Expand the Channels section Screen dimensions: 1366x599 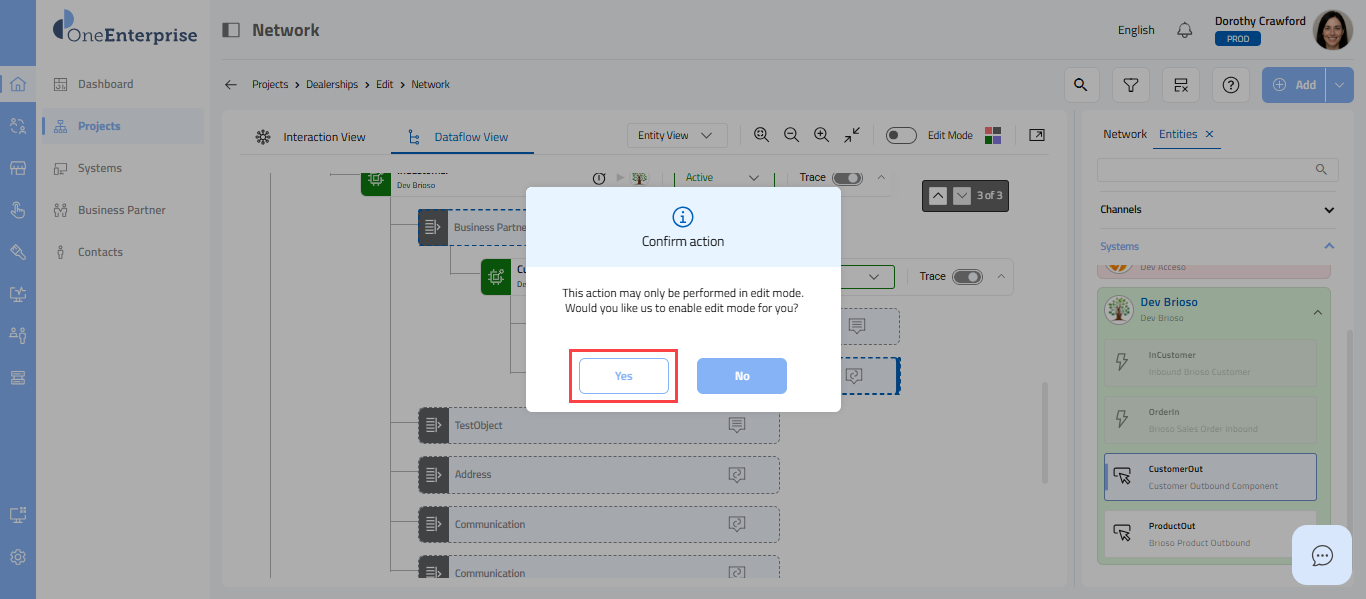click(1328, 210)
